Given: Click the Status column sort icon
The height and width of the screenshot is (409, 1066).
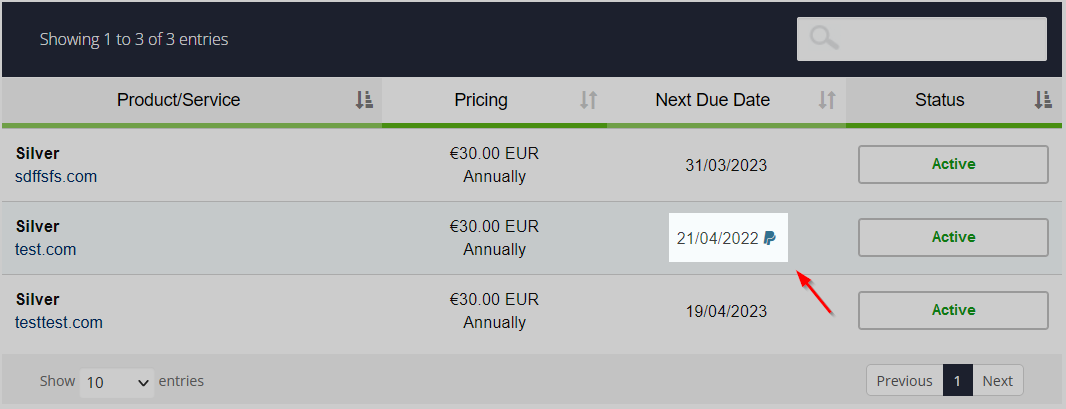Looking at the screenshot, I should tap(1043, 101).
